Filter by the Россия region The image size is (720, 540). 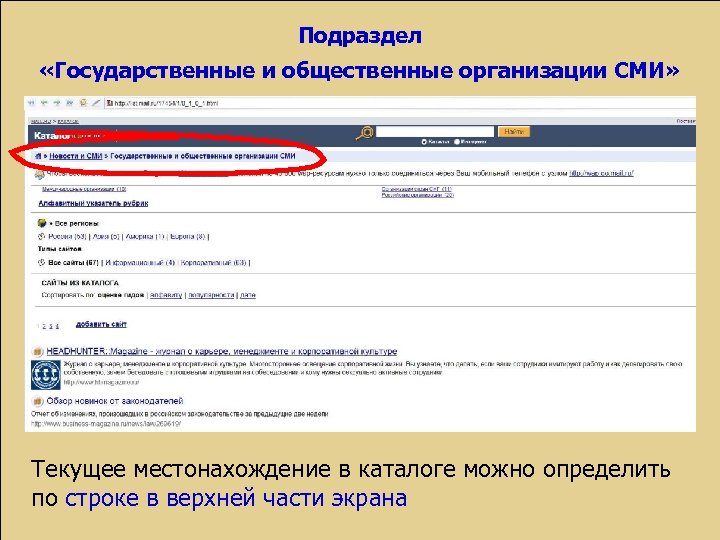[67, 236]
